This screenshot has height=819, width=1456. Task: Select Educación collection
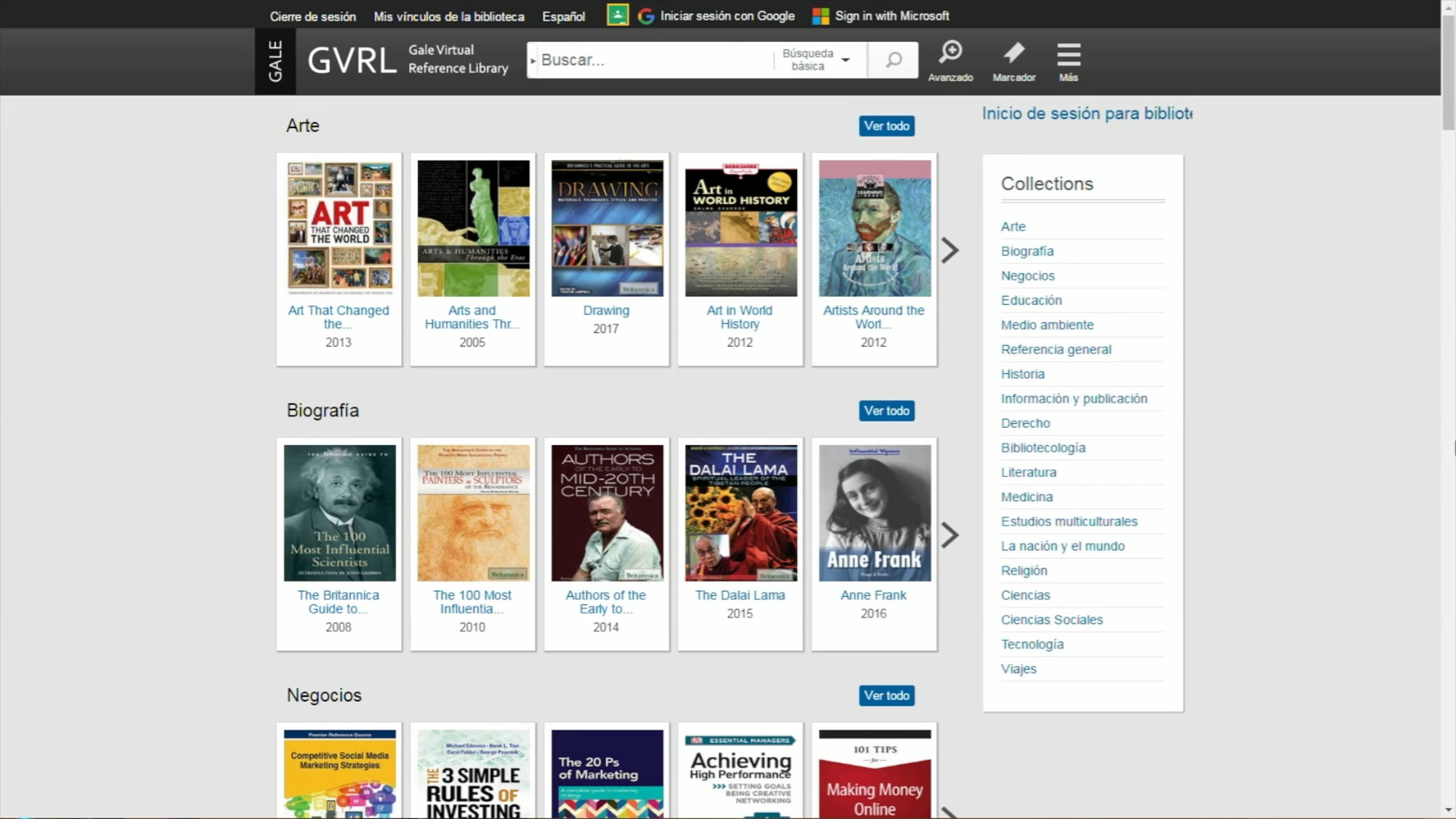point(1031,300)
